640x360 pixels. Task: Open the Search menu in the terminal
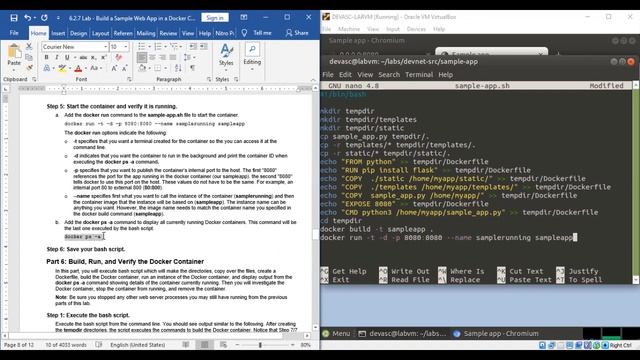[x=389, y=75]
